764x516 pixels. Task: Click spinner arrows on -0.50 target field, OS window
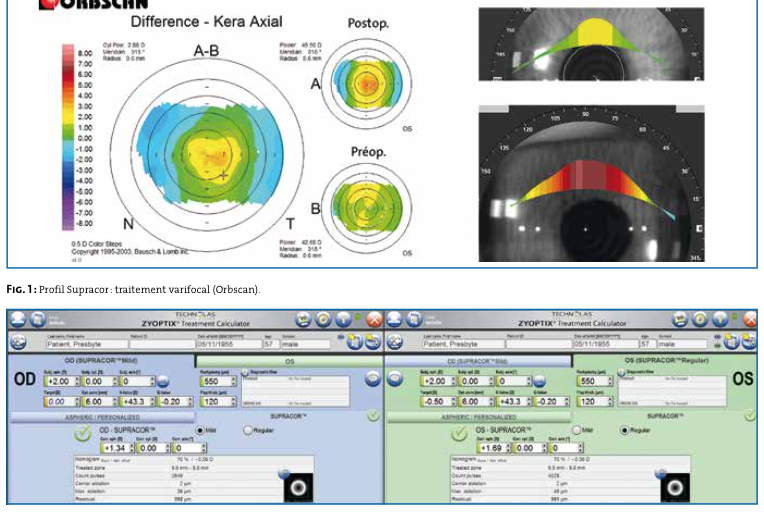[453, 402]
